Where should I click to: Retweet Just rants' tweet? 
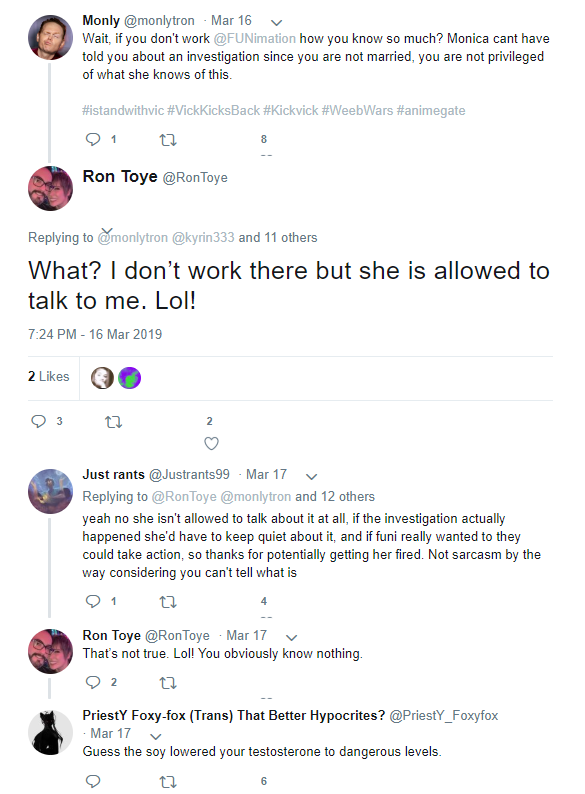click(x=168, y=602)
